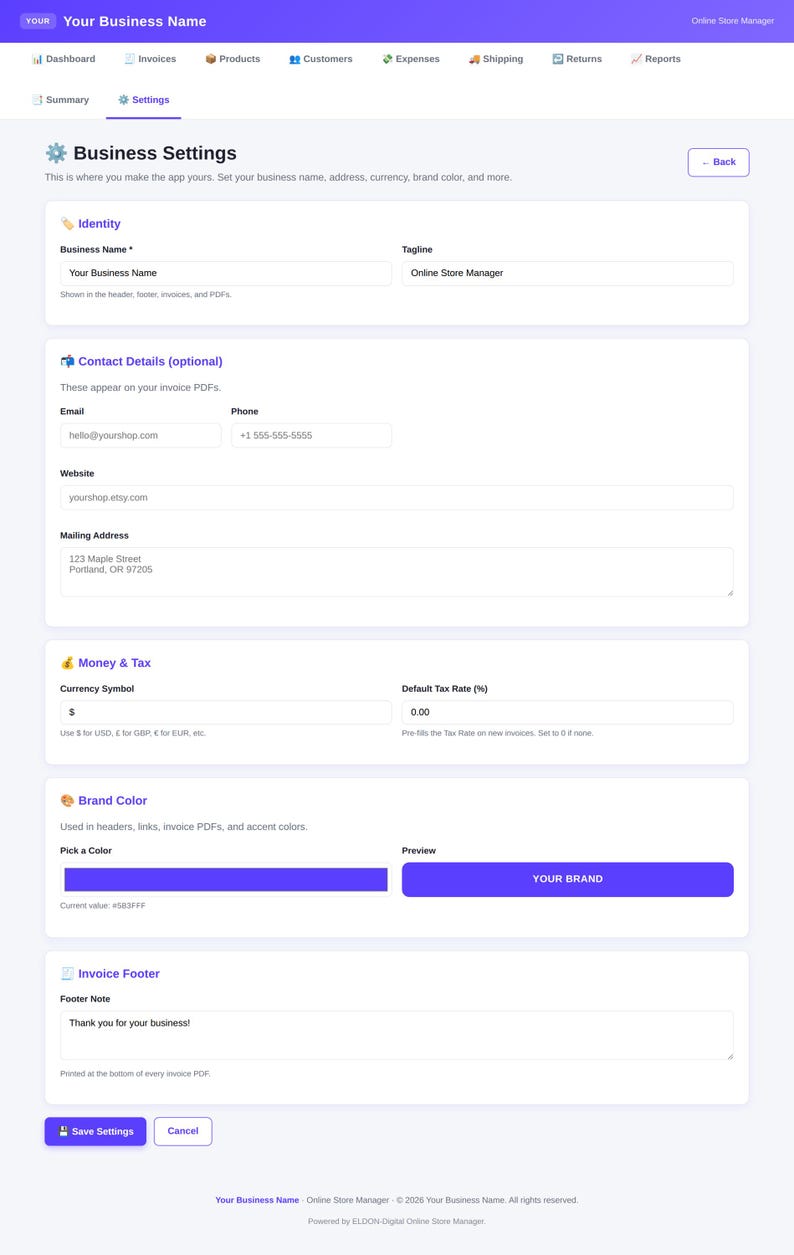This screenshot has height=1255, width=794.
Task: Open the brand color picker swatch
Action: (226, 880)
